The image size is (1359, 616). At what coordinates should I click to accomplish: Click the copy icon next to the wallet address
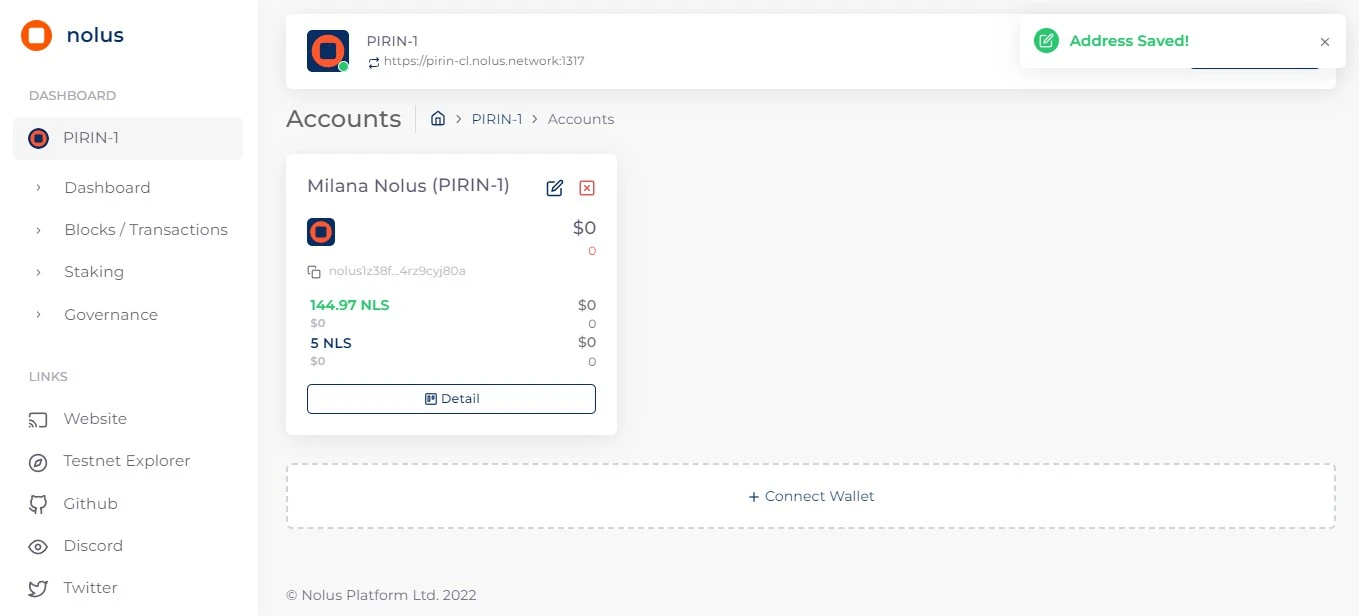(314, 270)
